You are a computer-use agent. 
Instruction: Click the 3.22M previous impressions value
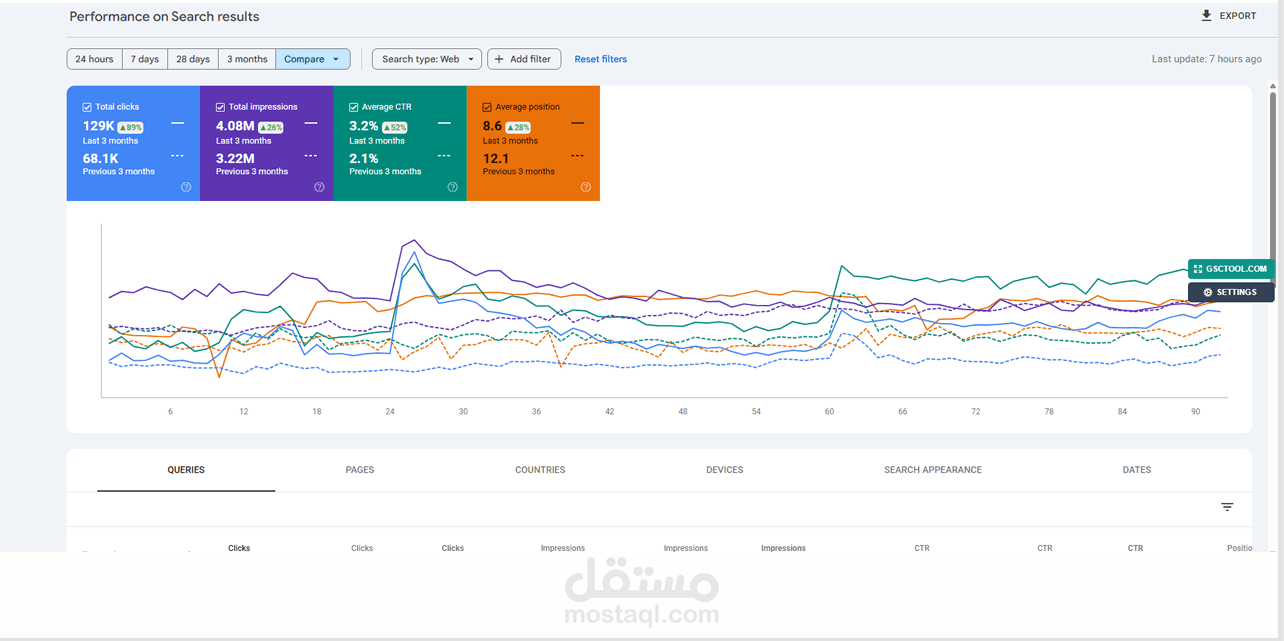236,158
